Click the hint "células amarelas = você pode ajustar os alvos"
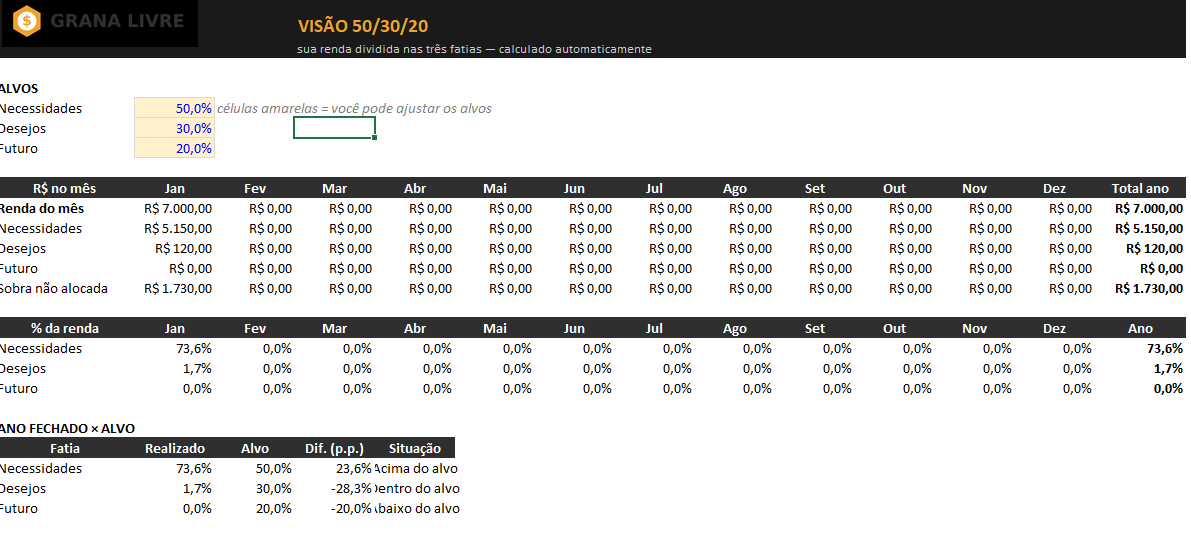This screenshot has width=1191, height=536. pos(354,109)
